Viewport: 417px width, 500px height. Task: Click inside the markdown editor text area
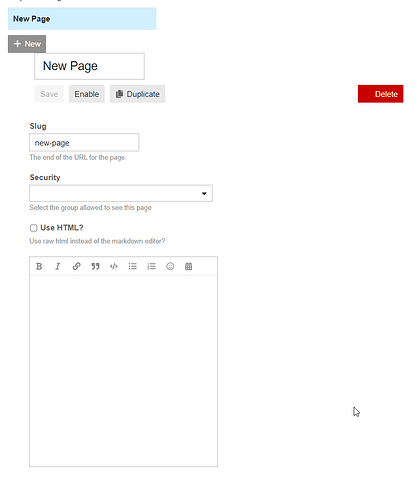tap(123, 371)
